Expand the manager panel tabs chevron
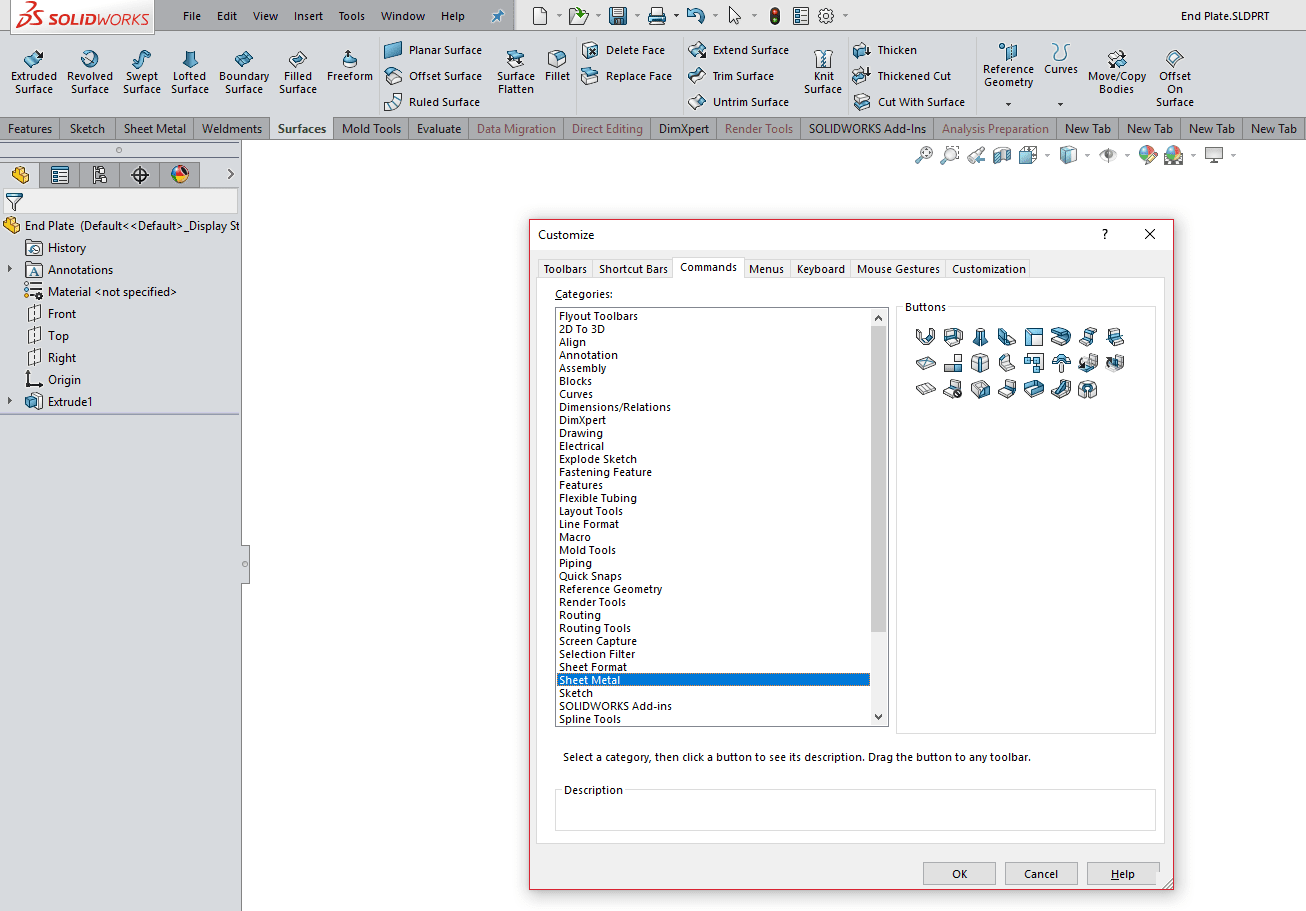The width and height of the screenshot is (1306, 911). [x=231, y=175]
